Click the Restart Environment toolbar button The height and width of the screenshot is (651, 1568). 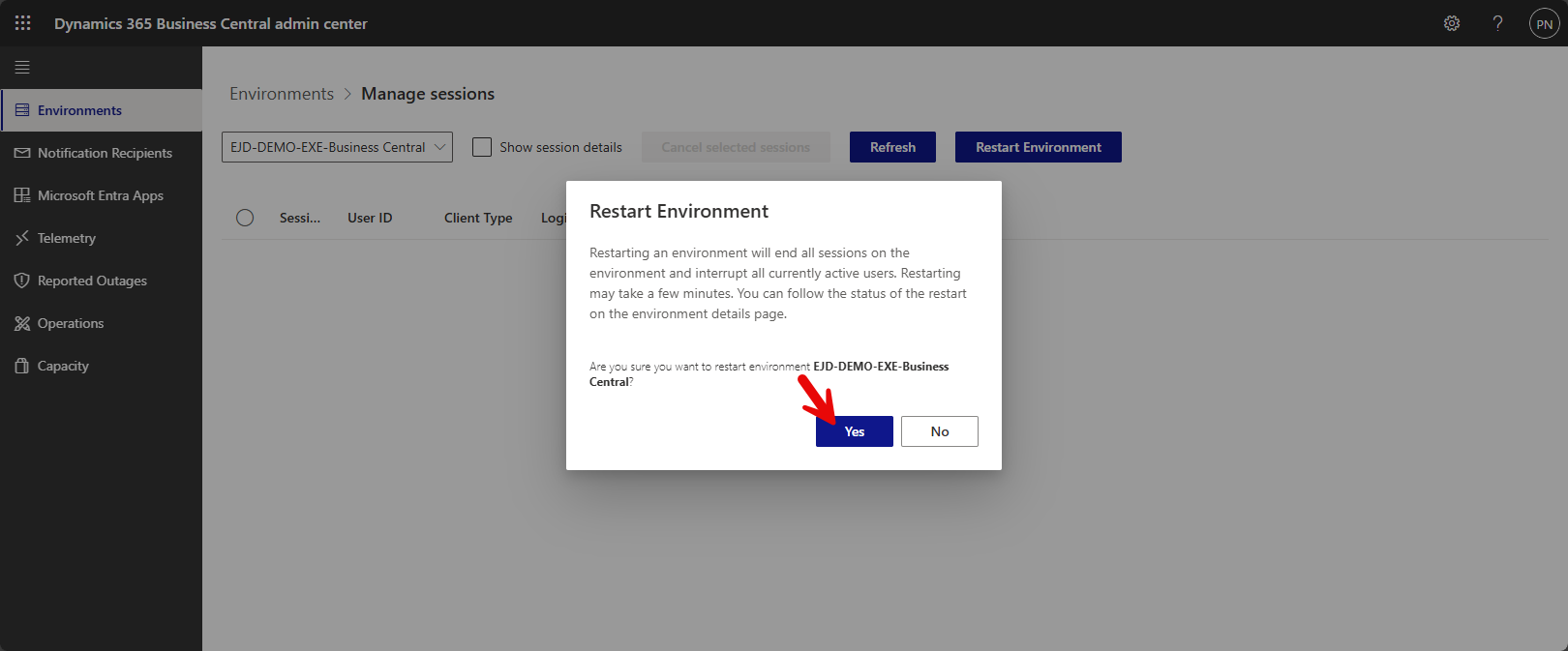click(x=1039, y=147)
